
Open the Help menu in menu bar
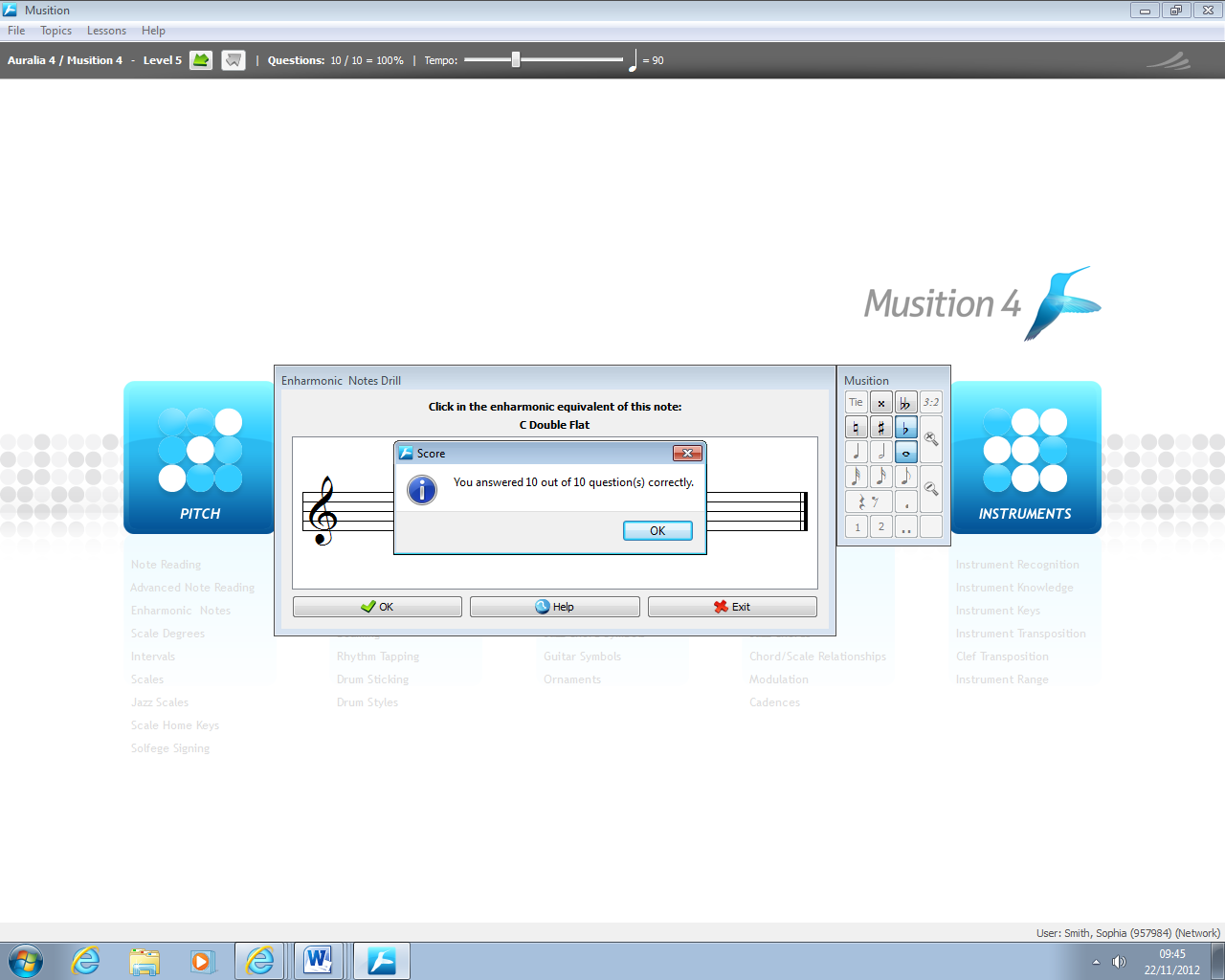[x=153, y=31]
